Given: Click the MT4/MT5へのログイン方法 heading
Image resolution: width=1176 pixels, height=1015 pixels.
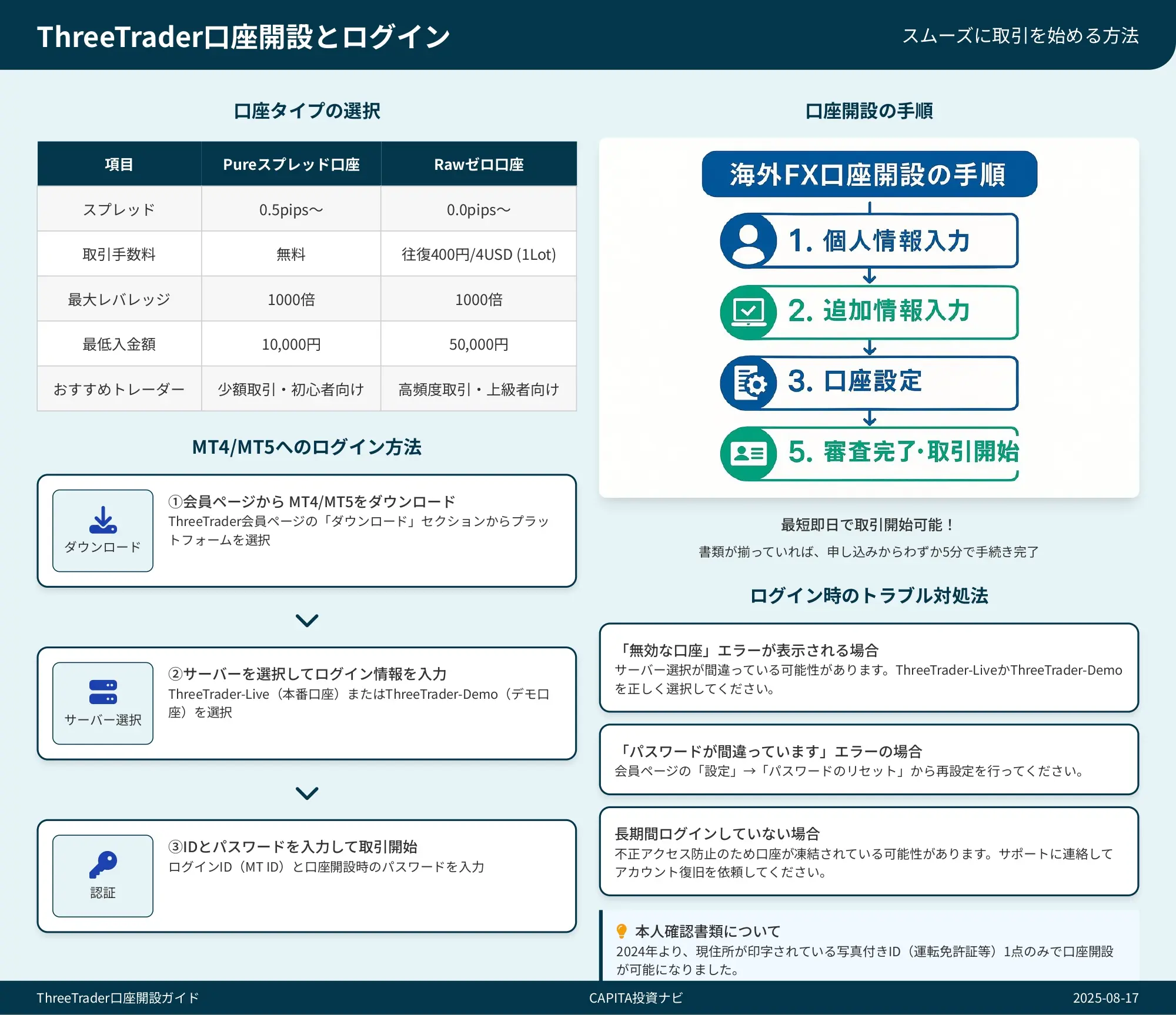Looking at the screenshot, I should 307,447.
